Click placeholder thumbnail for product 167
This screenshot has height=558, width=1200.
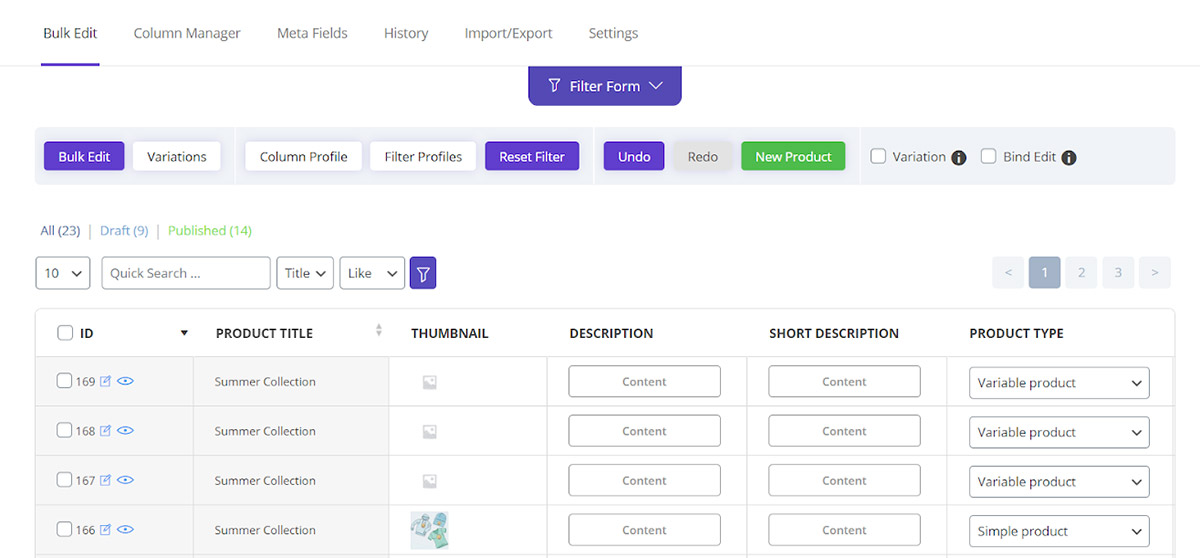tap(429, 481)
